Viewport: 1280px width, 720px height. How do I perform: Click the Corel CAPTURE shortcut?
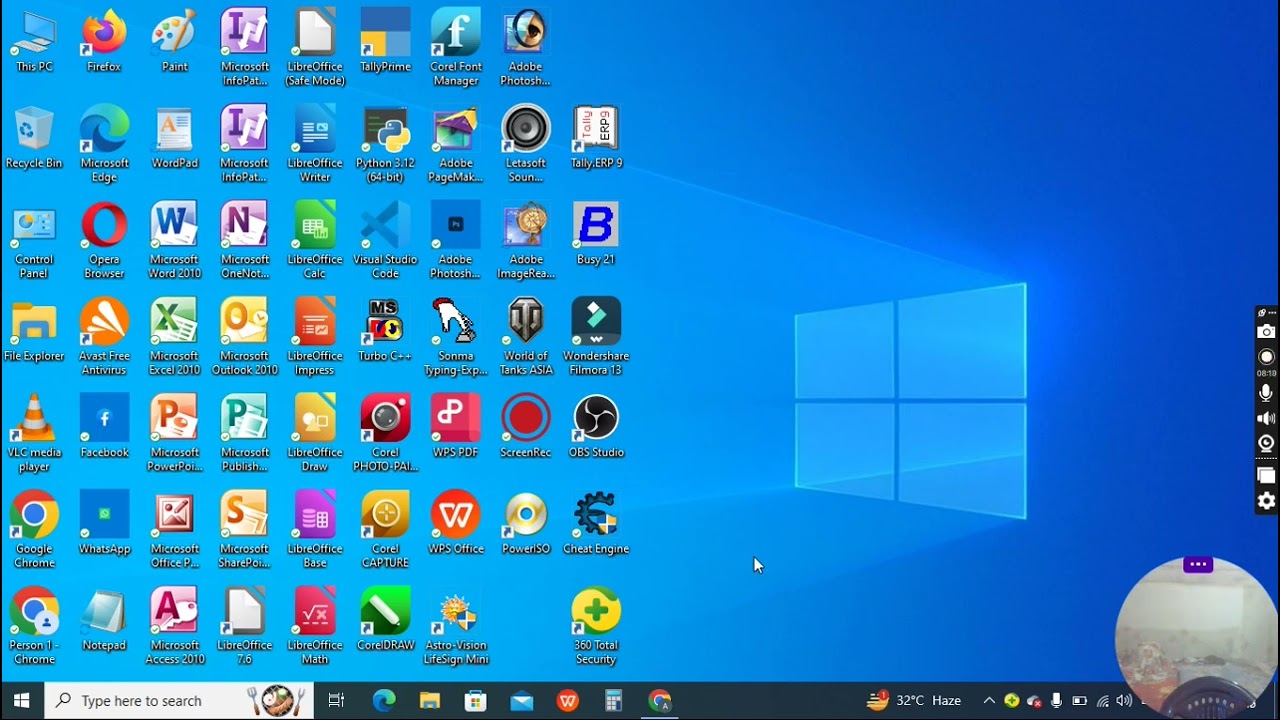point(385,530)
